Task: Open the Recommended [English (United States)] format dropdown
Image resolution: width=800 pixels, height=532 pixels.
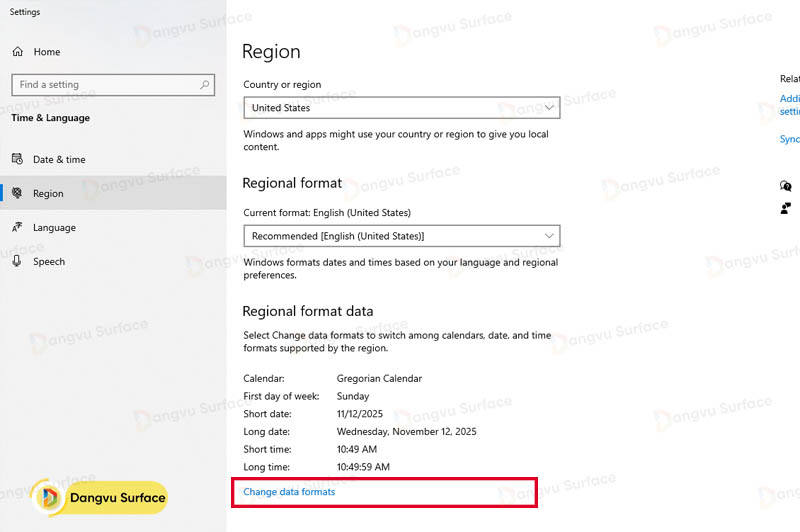Action: pos(400,235)
